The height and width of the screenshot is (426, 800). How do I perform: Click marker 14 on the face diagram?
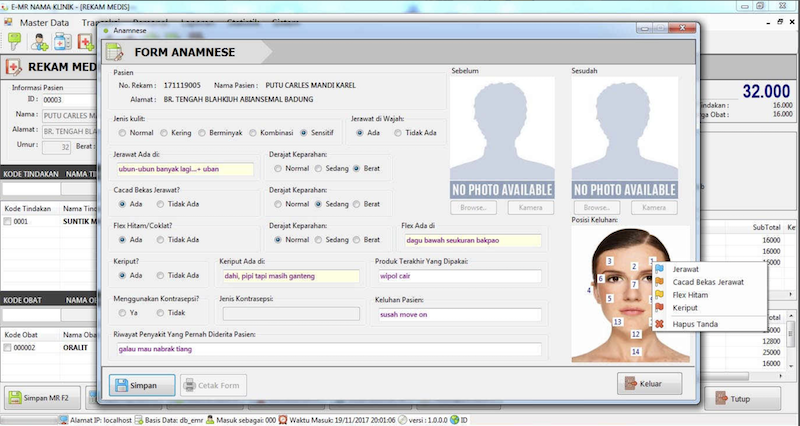[635, 351]
